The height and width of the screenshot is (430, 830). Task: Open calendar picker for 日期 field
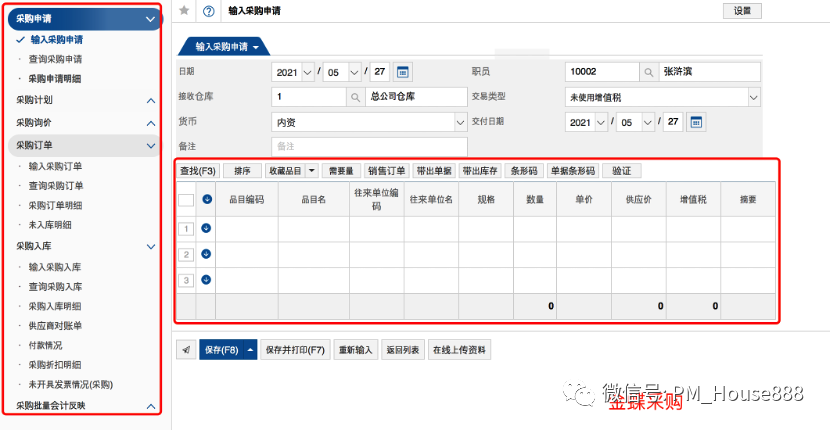[403, 72]
